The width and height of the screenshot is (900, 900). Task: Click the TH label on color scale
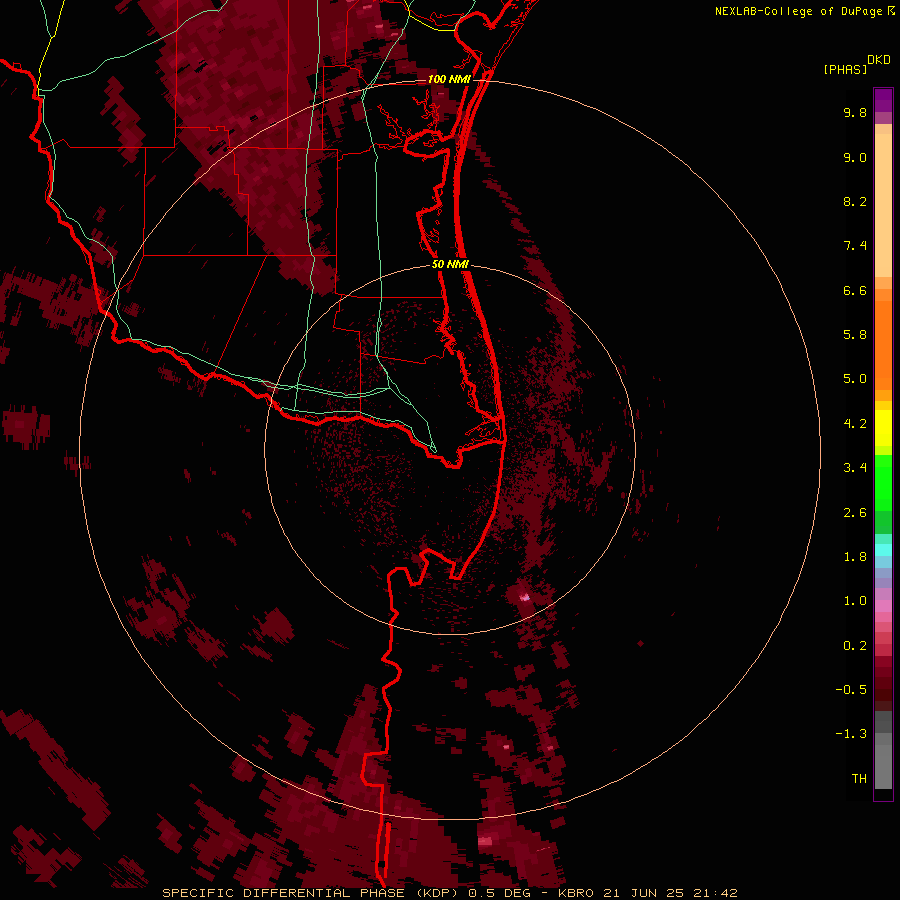tap(859, 779)
